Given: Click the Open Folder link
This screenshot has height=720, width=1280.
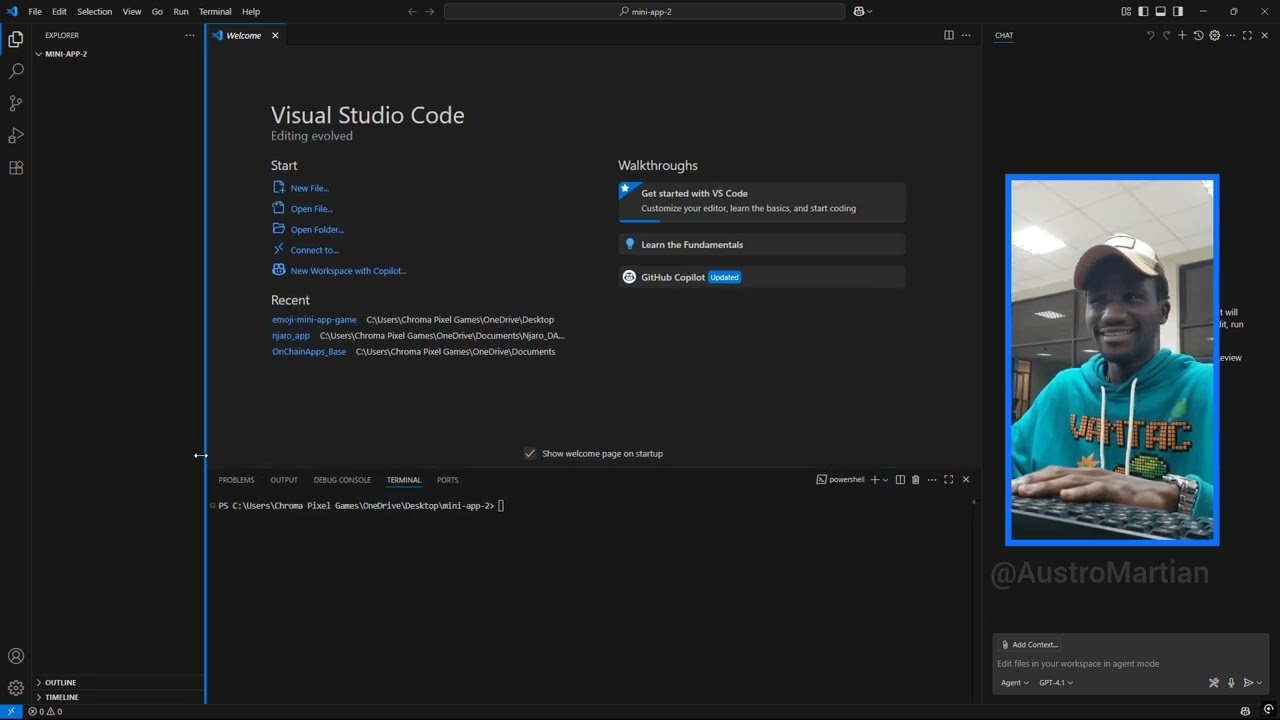Looking at the screenshot, I should tap(316, 229).
